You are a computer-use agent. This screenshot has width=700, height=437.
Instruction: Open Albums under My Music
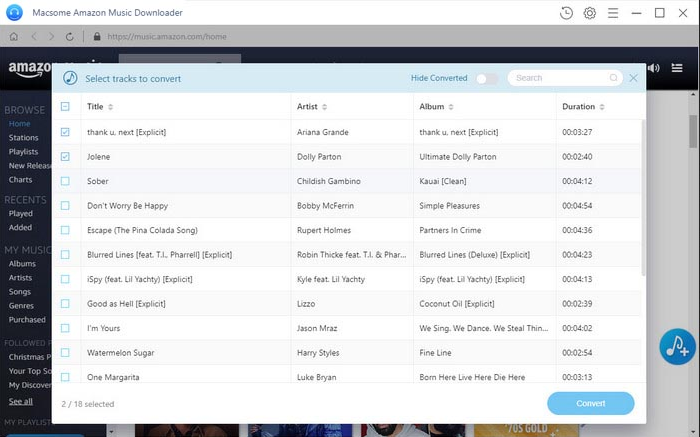22,263
